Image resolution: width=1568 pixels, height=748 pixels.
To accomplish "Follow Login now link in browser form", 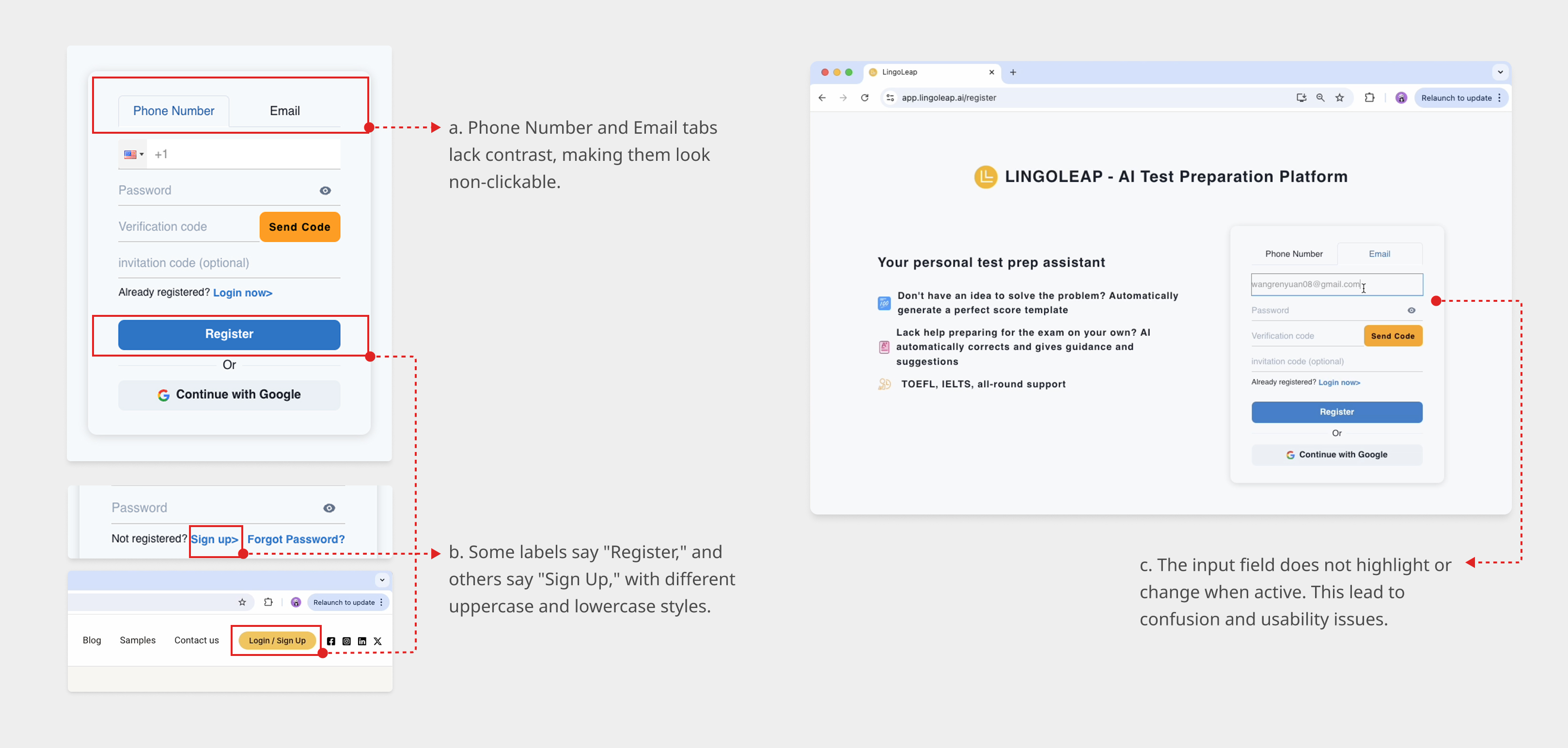I will pos(1339,383).
